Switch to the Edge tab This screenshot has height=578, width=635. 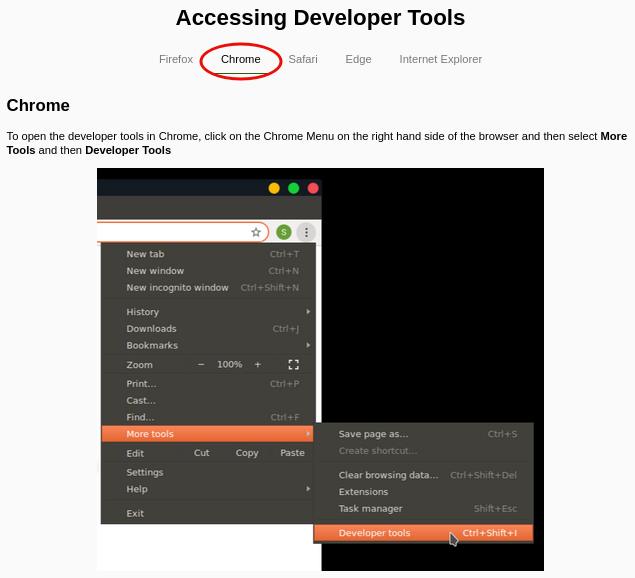pos(358,59)
